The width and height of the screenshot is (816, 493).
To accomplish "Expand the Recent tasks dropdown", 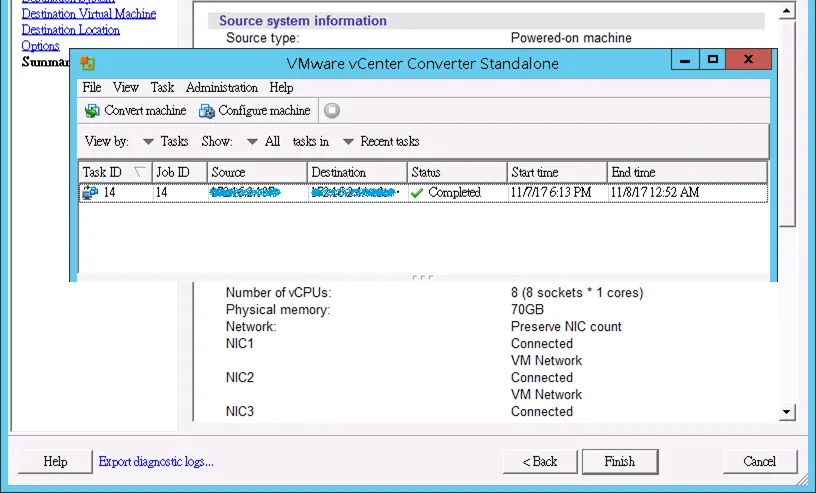I will (349, 142).
